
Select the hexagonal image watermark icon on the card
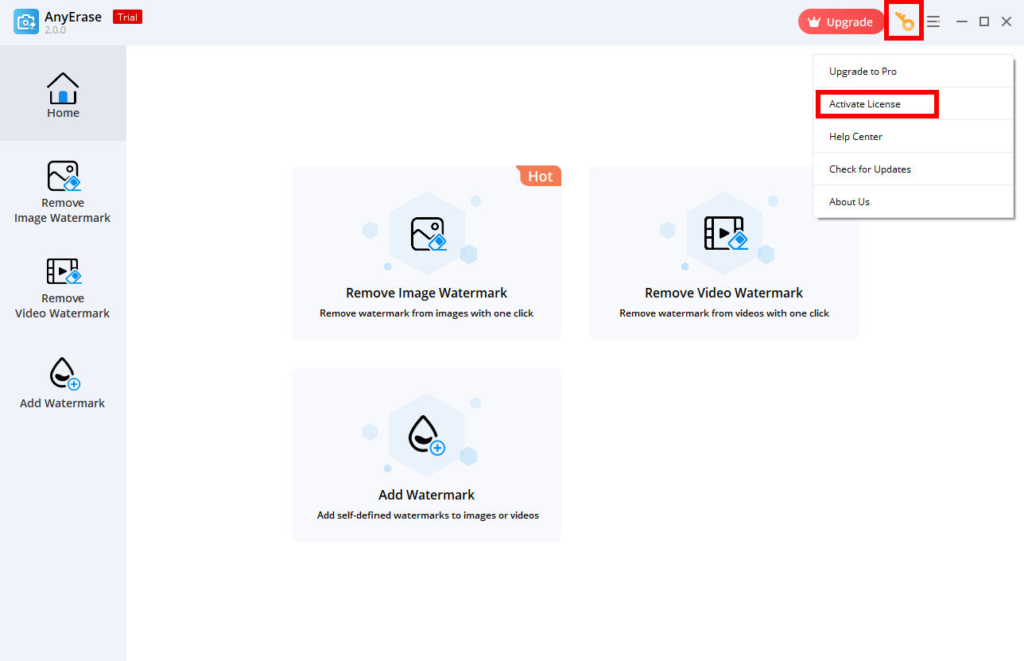tap(427, 233)
